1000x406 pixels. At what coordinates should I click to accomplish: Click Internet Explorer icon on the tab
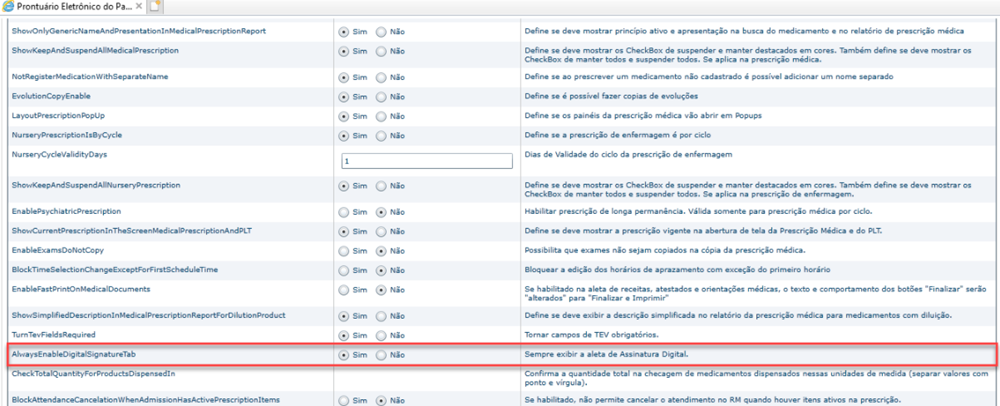8,7
